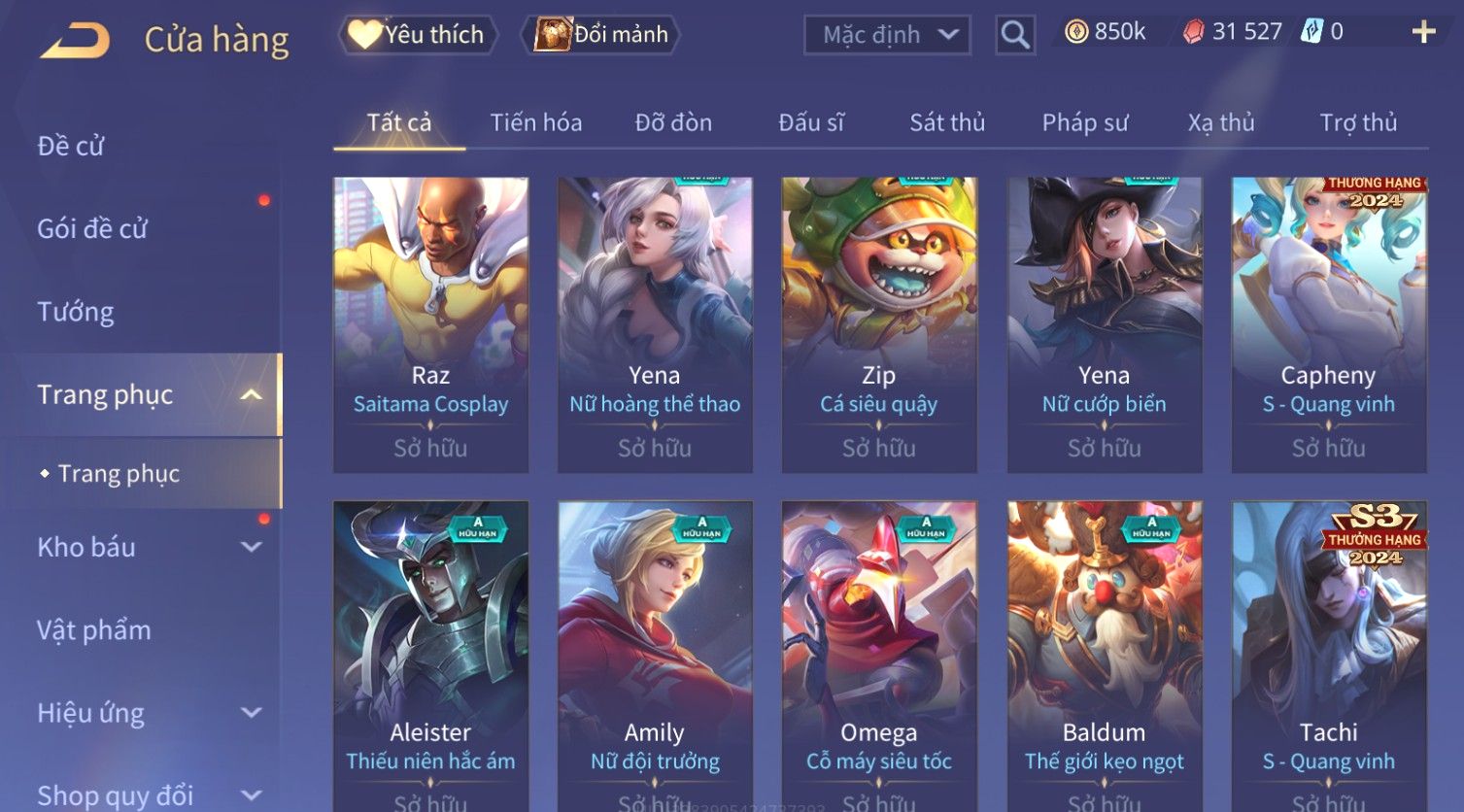
Task: Open Gói đề cử in sidebar
Action: pos(92,229)
